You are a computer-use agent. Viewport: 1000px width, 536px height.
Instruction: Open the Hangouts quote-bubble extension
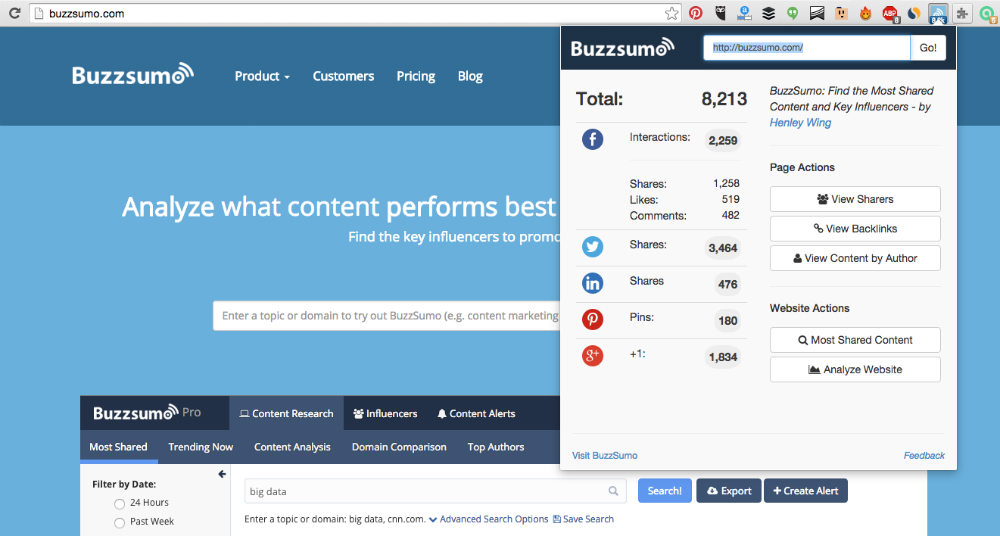[x=793, y=13]
